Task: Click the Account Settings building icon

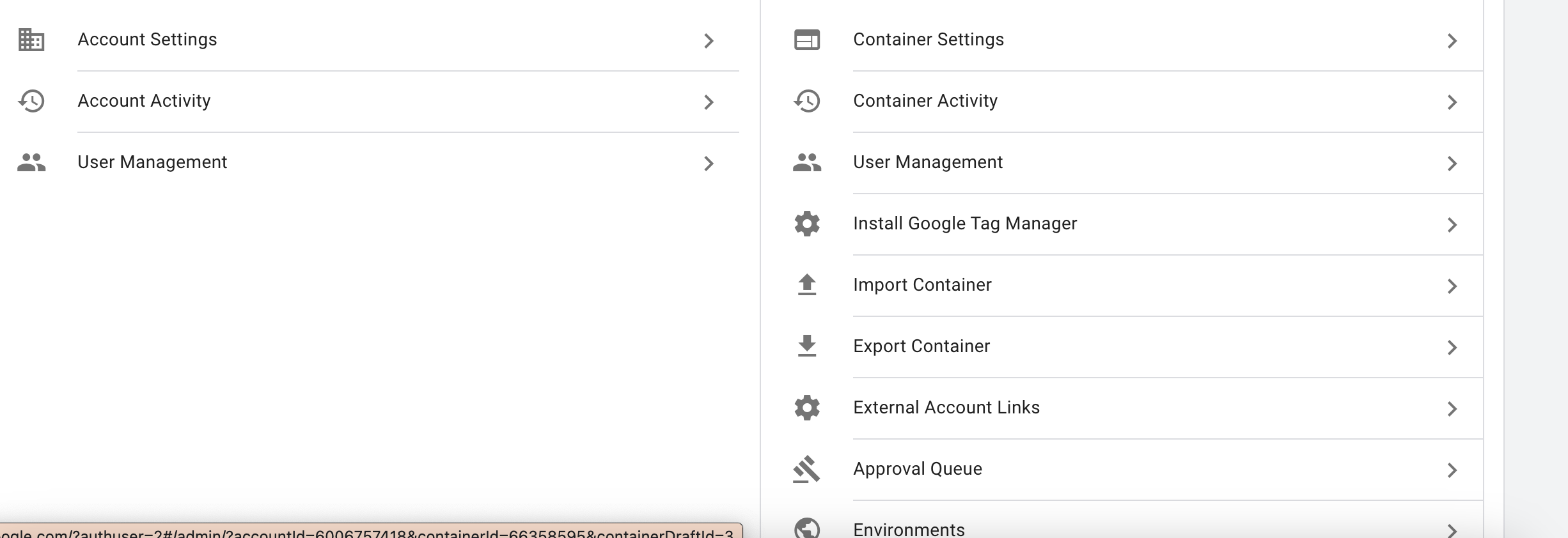Action: coord(31,40)
